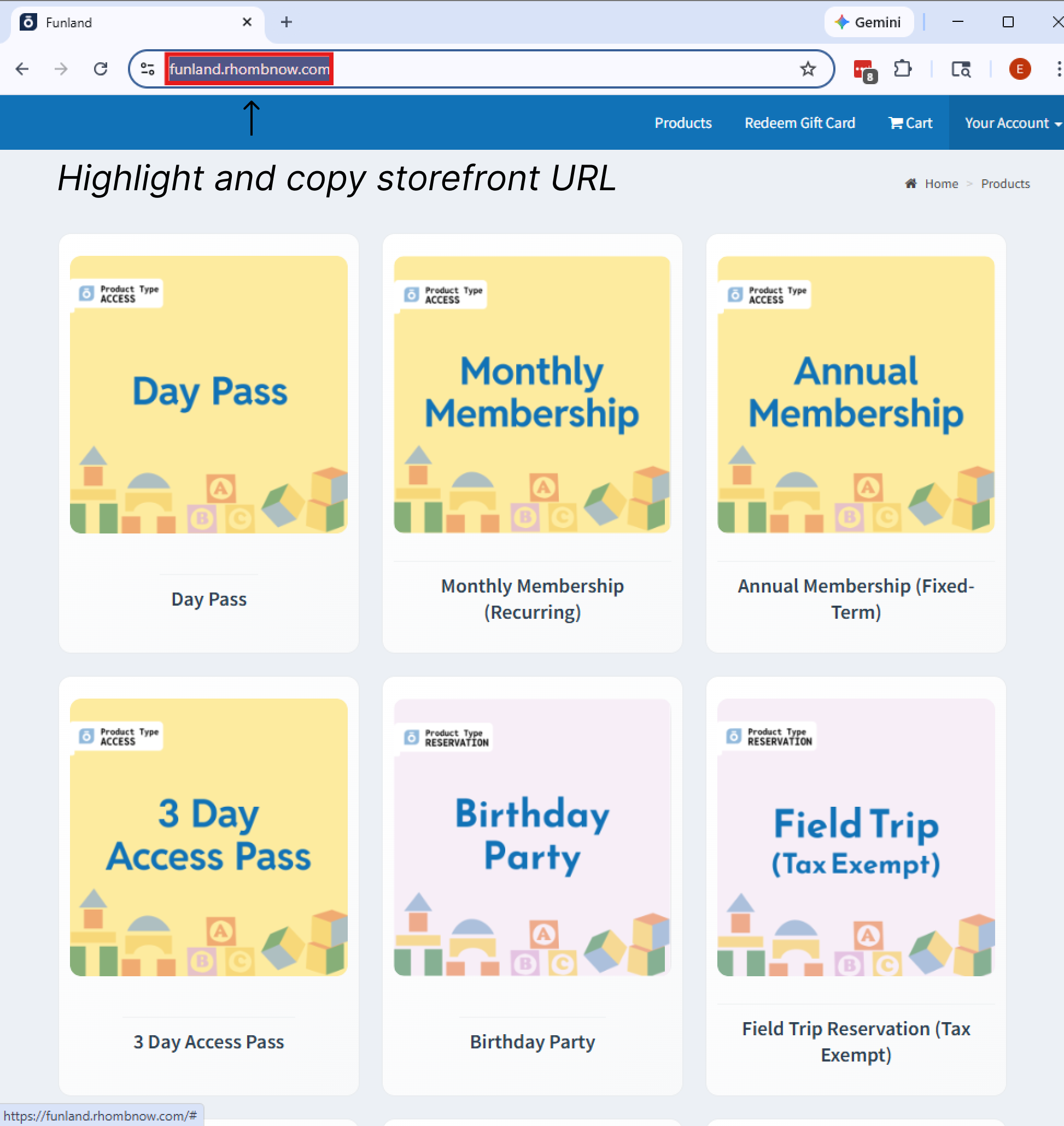The width and height of the screenshot is (1064, 1126).
Task: Reload the Funland page
Action: (101, 69)
